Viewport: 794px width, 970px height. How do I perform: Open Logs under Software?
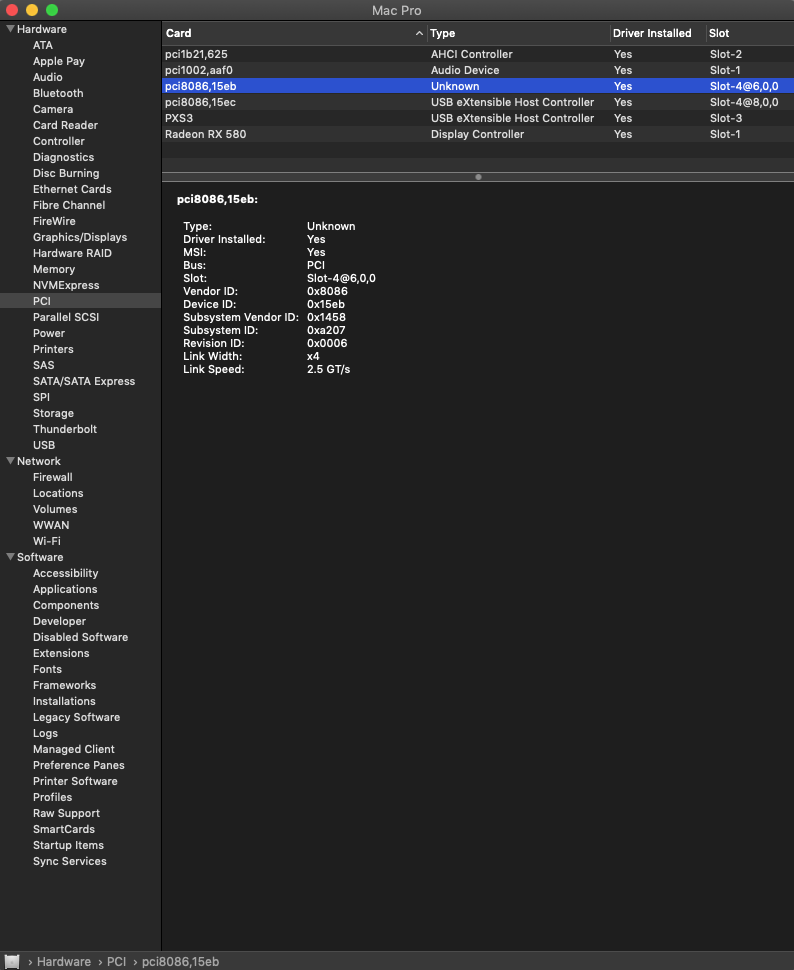pos(45,733)
